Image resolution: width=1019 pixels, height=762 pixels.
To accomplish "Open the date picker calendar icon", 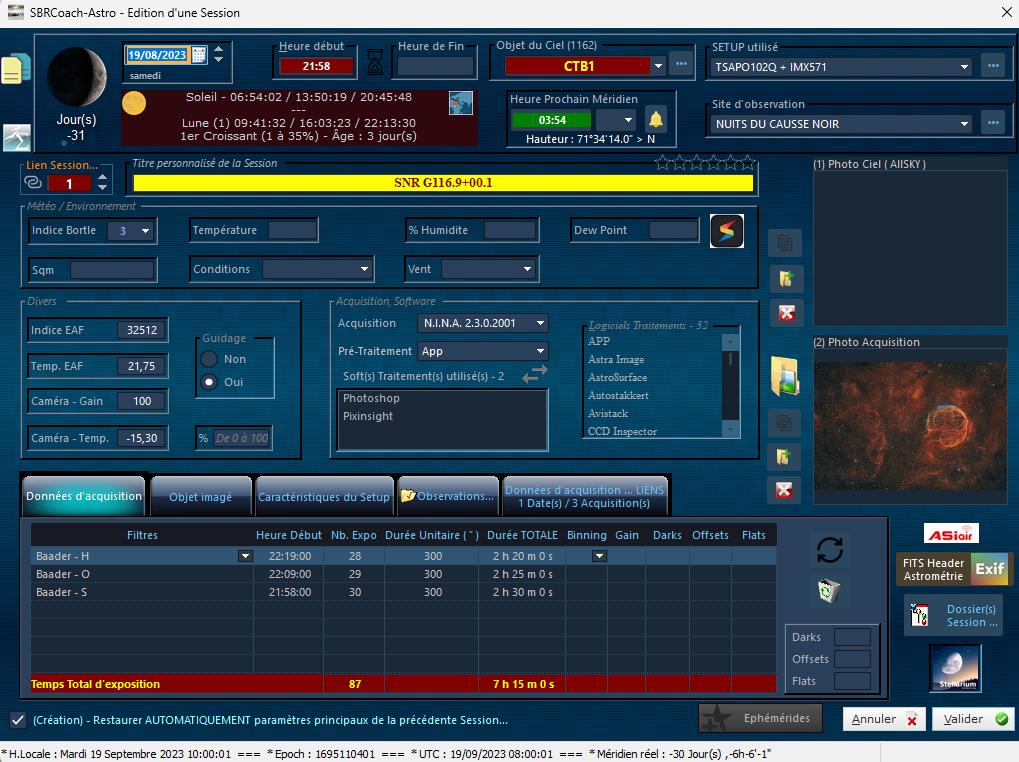I will 200,55.
